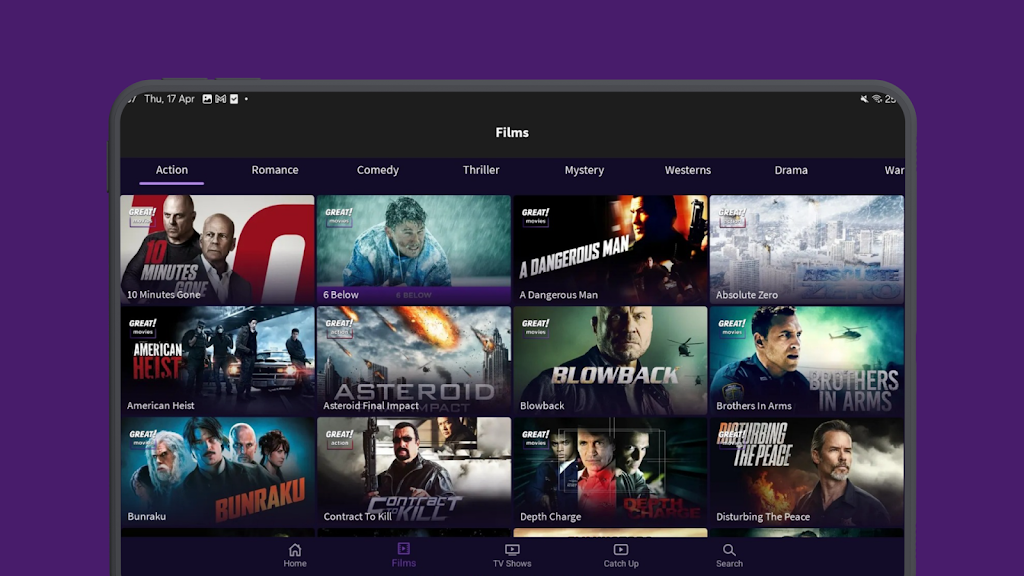The width and height of the screenshot is (1024, 576).
Task: Tap the muted sound status bar icon
Action: [864, 99]
